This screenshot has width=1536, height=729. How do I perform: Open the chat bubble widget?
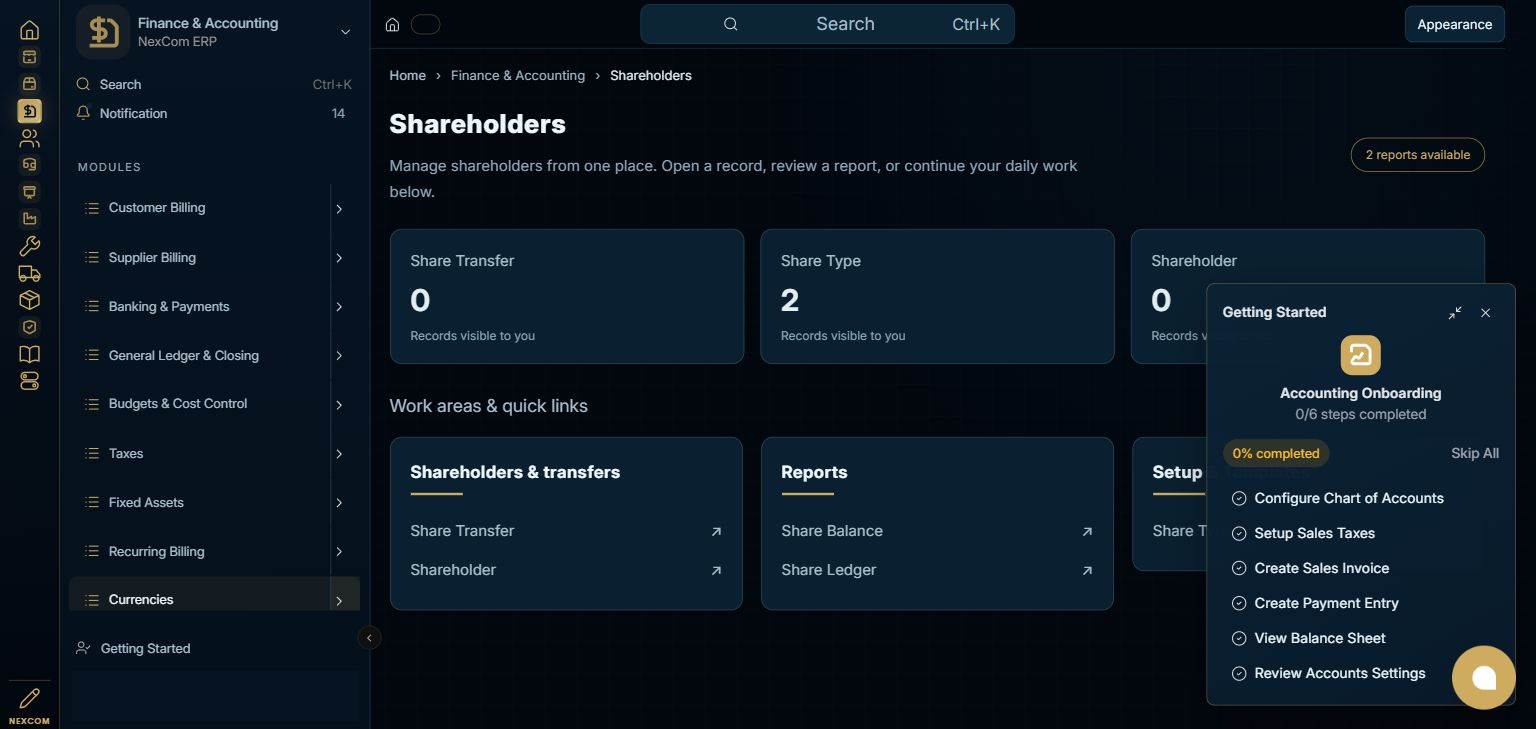click(1484, 678)
